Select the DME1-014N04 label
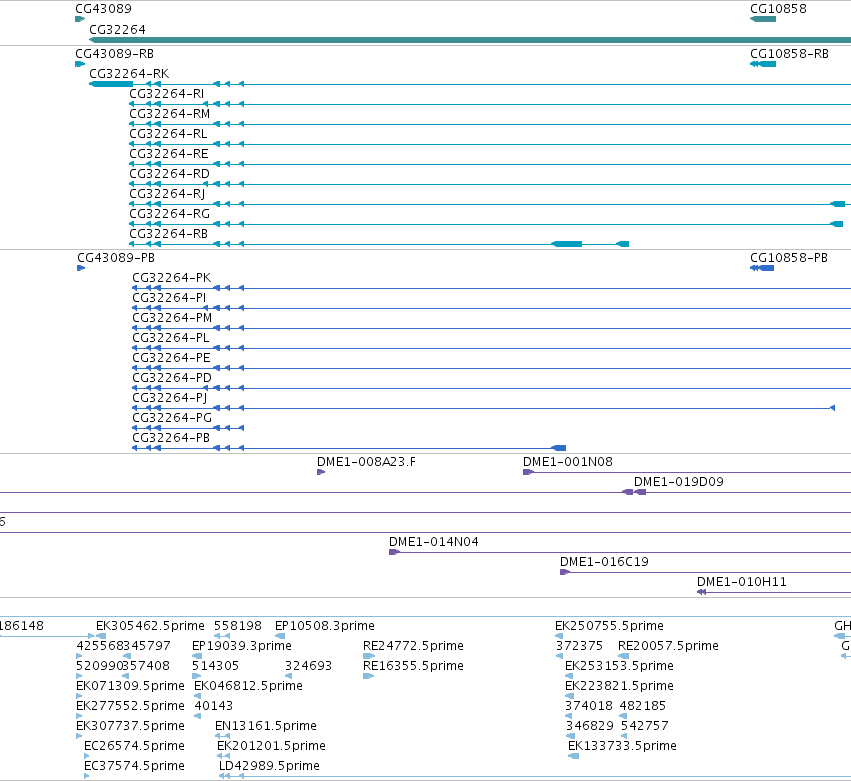 pos(434,542)
